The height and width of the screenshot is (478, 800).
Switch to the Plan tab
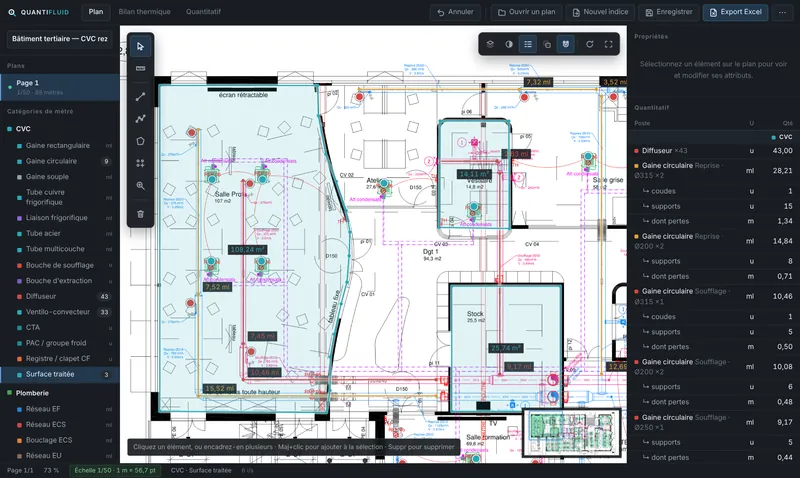pos(96,12)
